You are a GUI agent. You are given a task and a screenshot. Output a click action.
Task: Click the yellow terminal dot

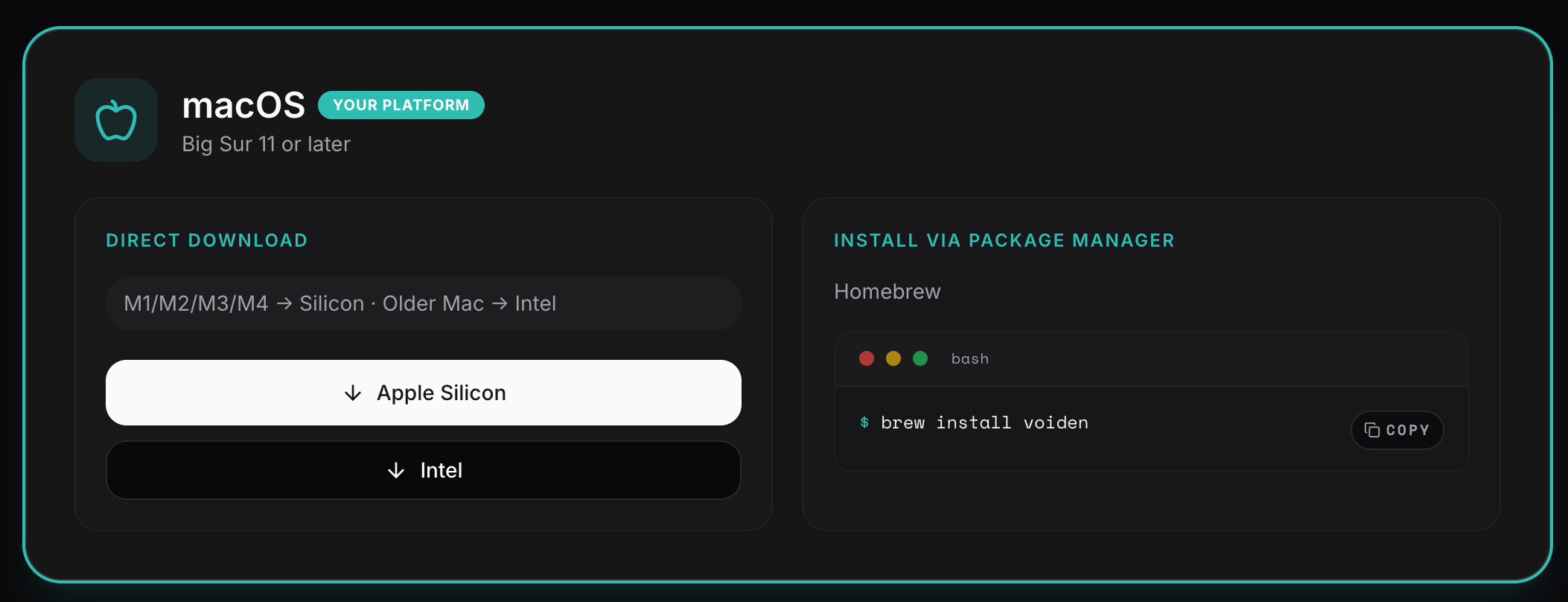click(893, 358)
